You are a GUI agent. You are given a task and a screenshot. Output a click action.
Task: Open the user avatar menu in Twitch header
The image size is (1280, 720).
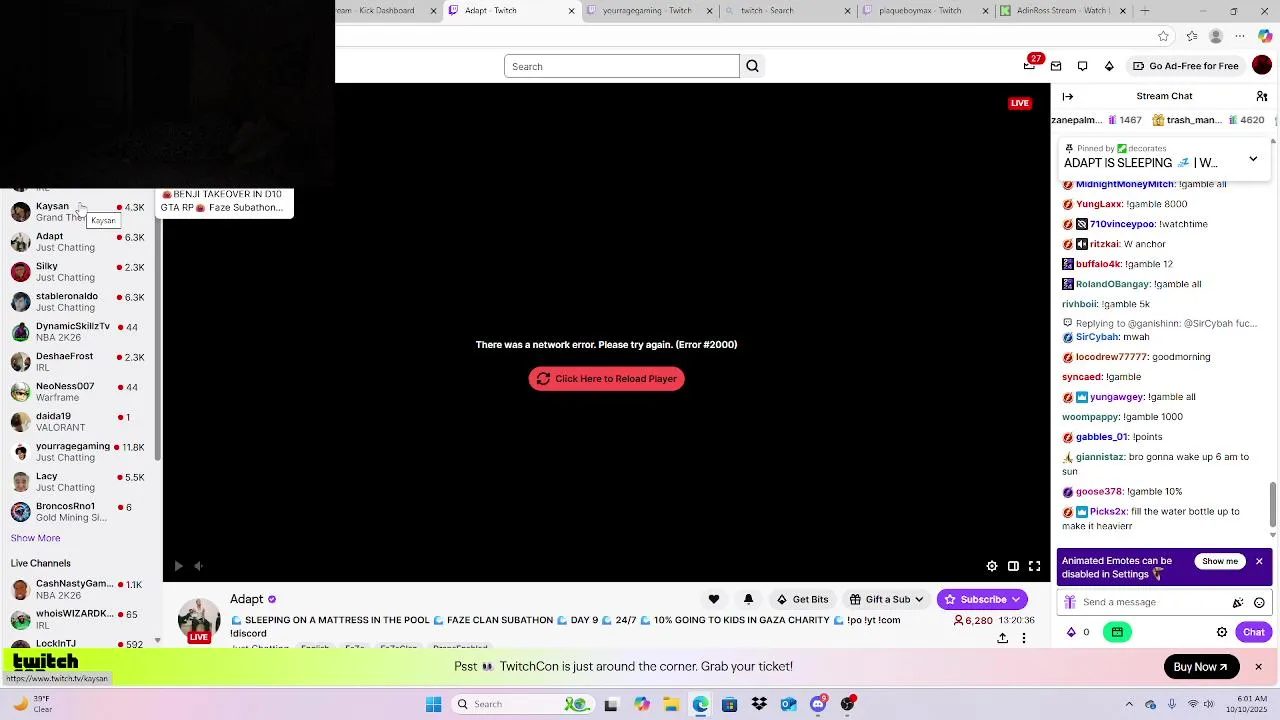1262,66
